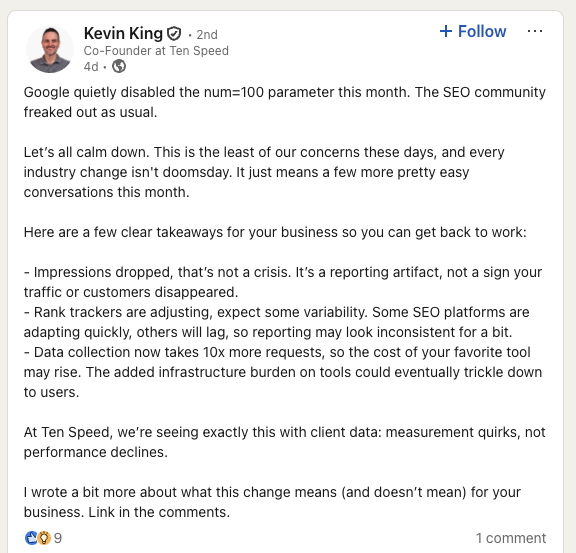Click the globe public visibility icon
Viewport: 576px width, 553px height.
(119, 67)
